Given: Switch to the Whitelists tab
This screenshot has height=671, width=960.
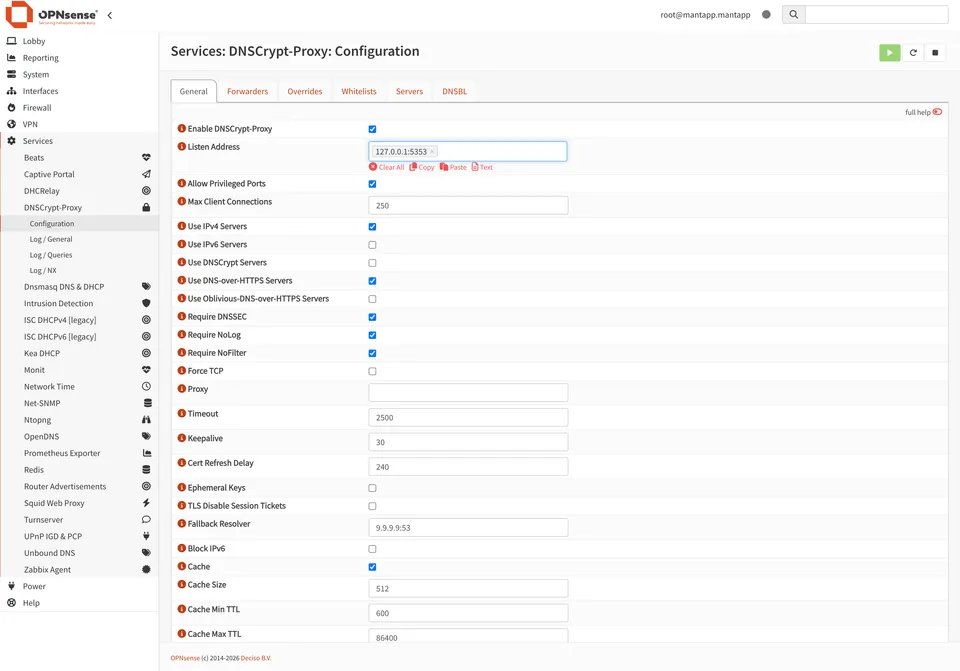Looking at the screenshot, I should 359,91.
